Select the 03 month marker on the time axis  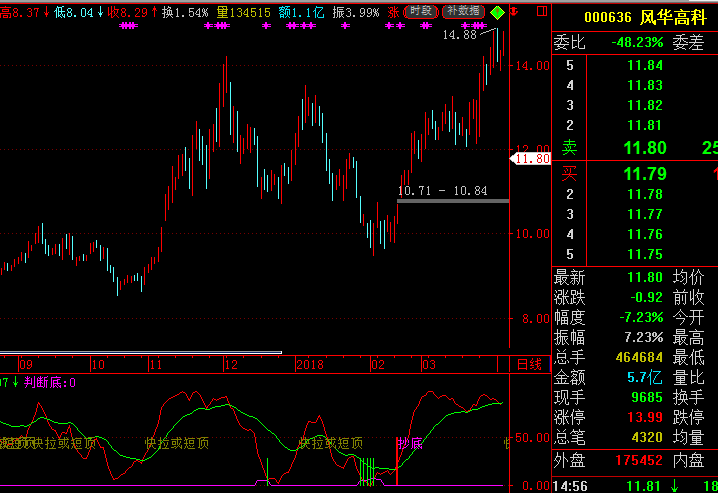429,365
